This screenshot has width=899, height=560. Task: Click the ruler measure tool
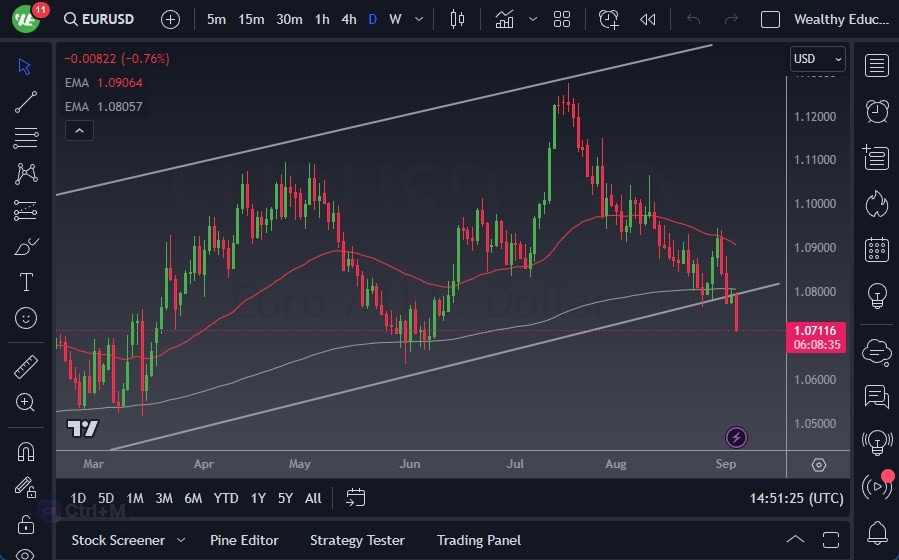(x=26, y=367)
